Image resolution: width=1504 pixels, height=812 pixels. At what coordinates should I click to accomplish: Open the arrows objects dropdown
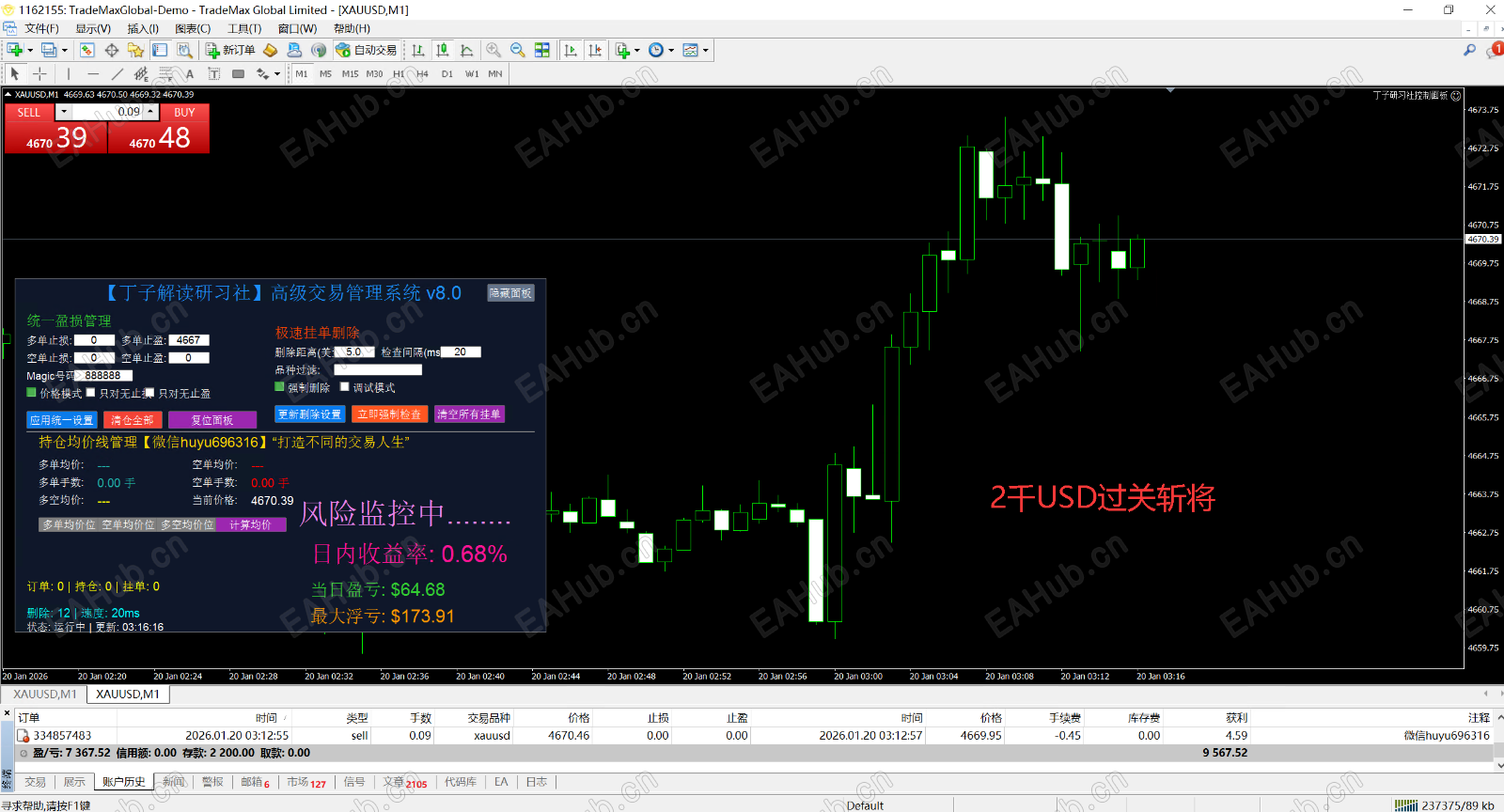point(277,73)
